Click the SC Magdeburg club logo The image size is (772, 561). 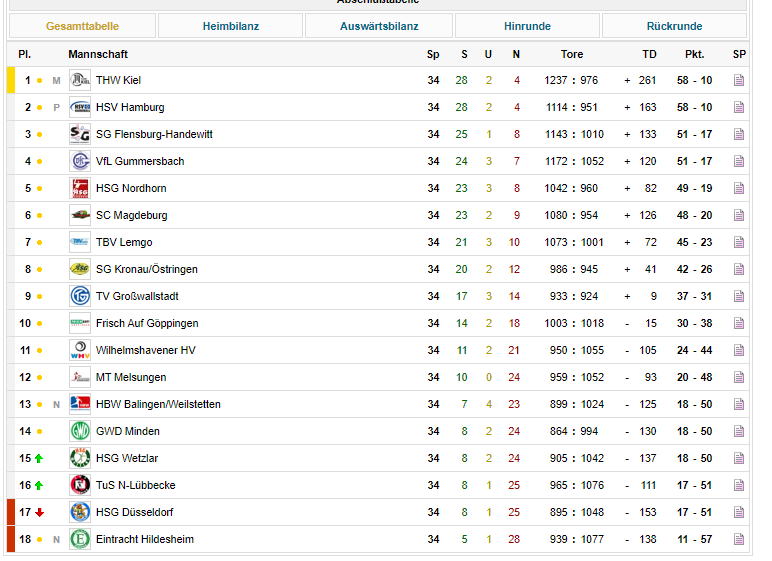[80, 215]
